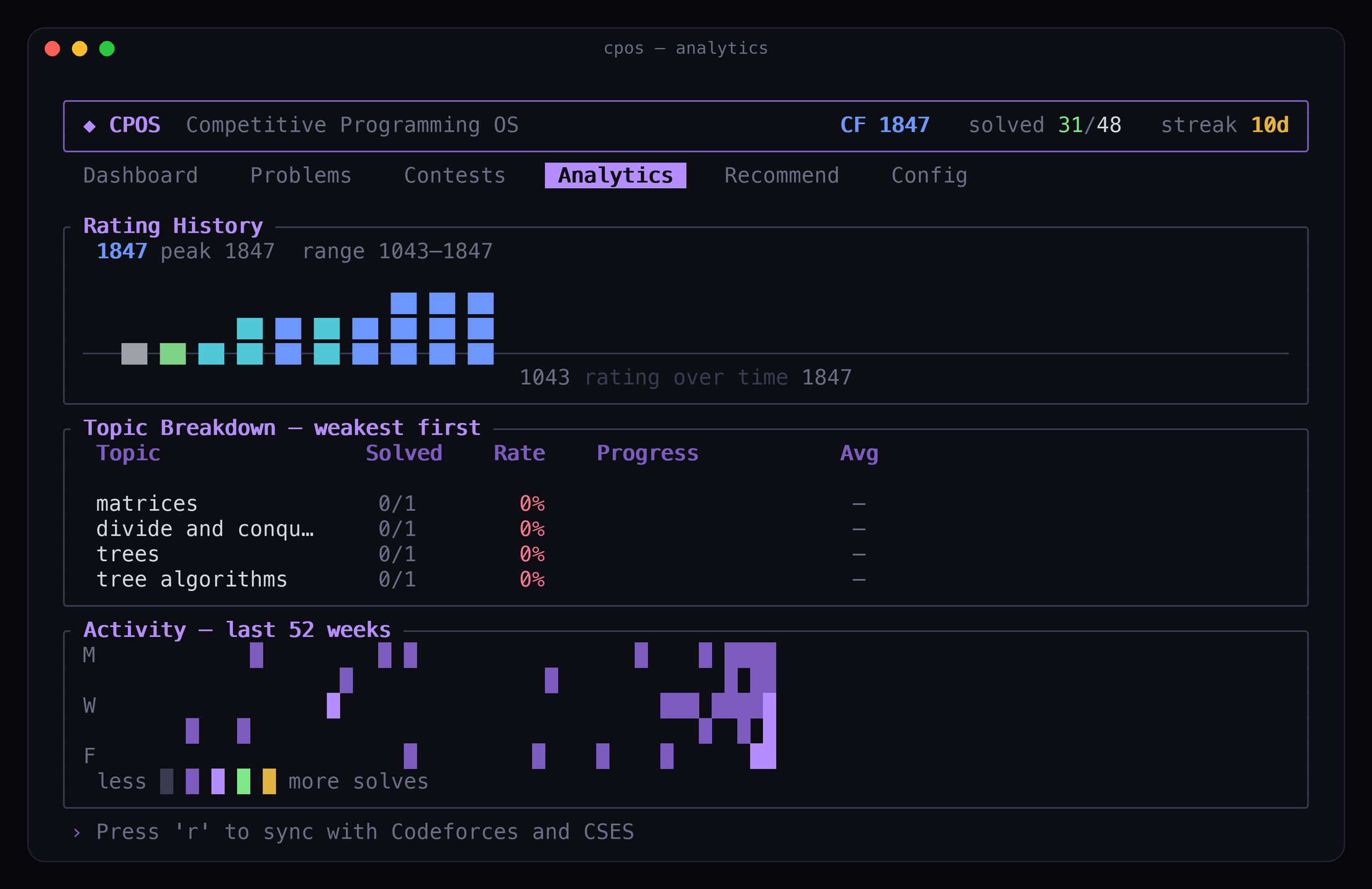Click the CPOS diamond logo icon

click(89, 126)
